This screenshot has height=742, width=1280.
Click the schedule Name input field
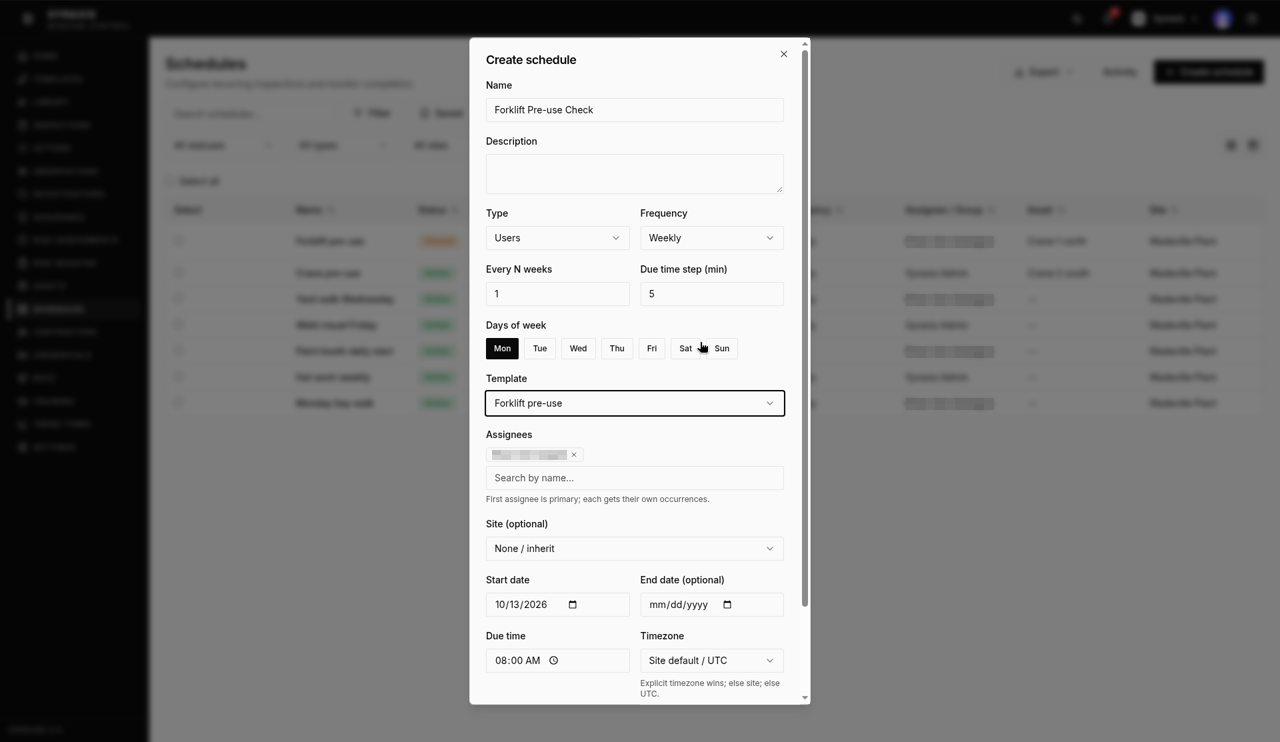tap(635, 110)
